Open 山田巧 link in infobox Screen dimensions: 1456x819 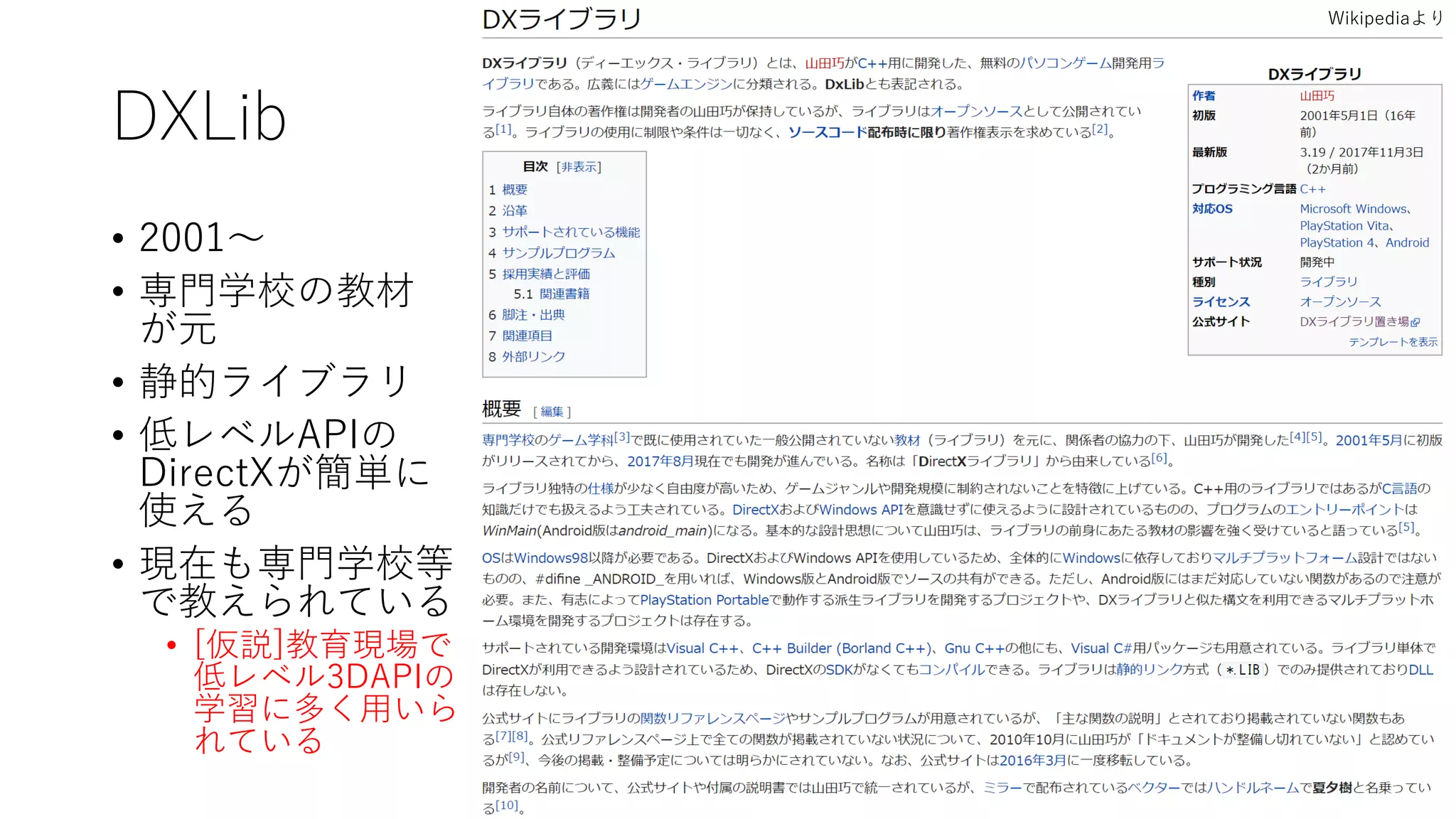click(x=1317, y=95)
